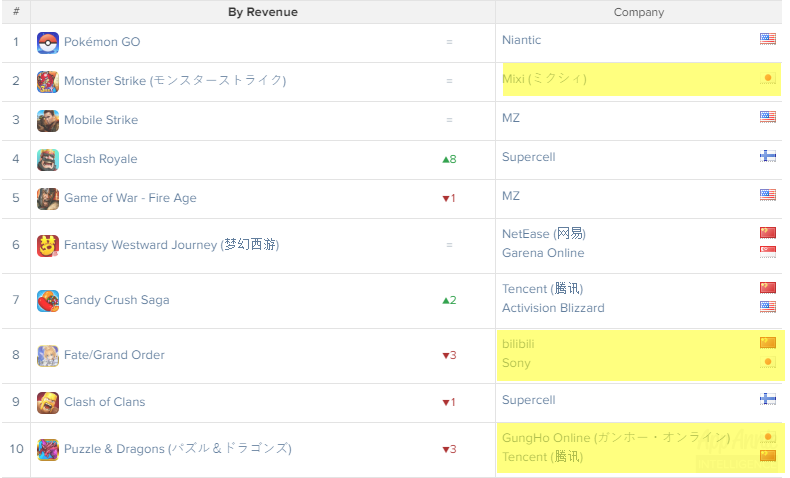Click the # rank column header

point(16,12)
